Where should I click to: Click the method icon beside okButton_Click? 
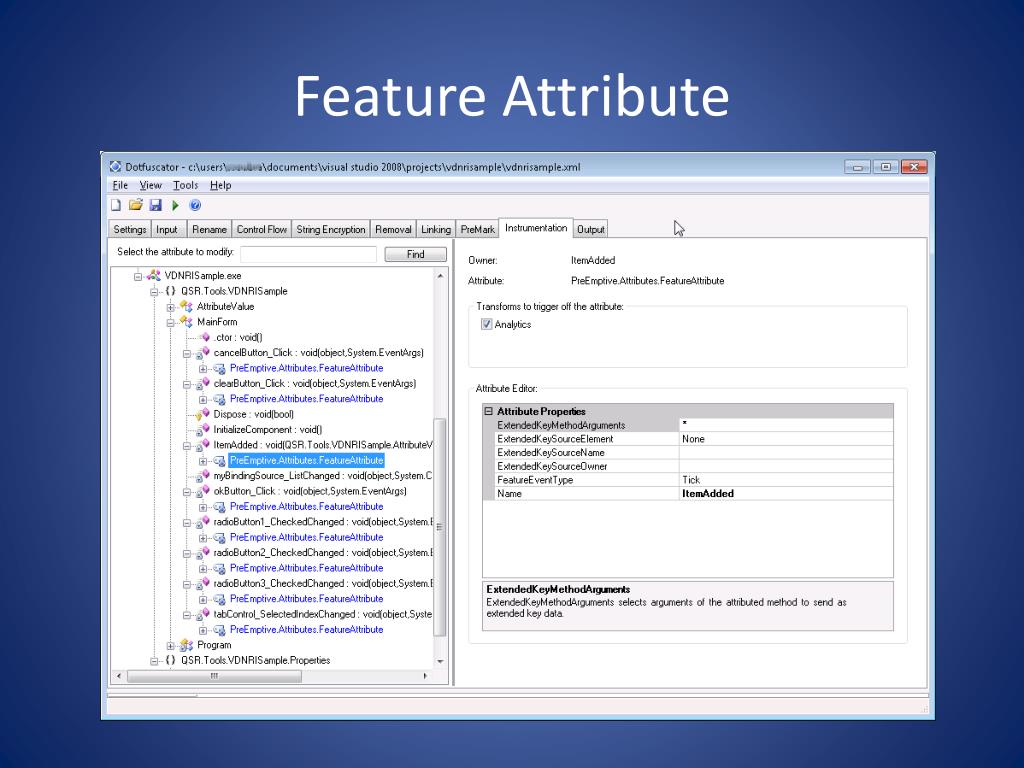pyautogui.click(x=202, y=491)
